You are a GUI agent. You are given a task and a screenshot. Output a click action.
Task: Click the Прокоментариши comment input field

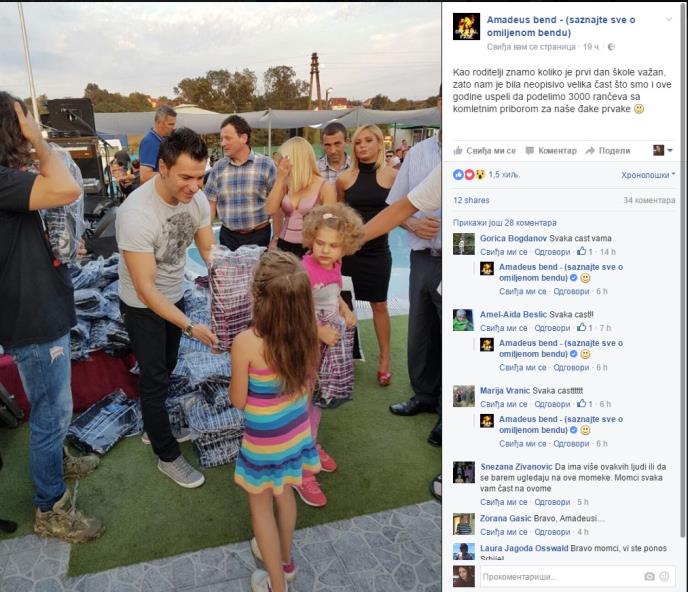click(x=562, y=576)
